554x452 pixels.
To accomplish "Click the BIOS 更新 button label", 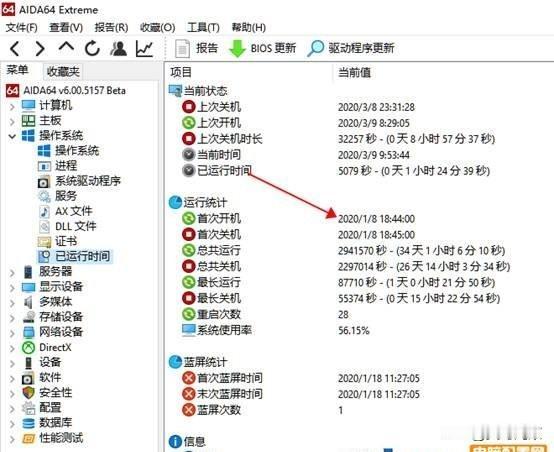I will click(273, 48).
